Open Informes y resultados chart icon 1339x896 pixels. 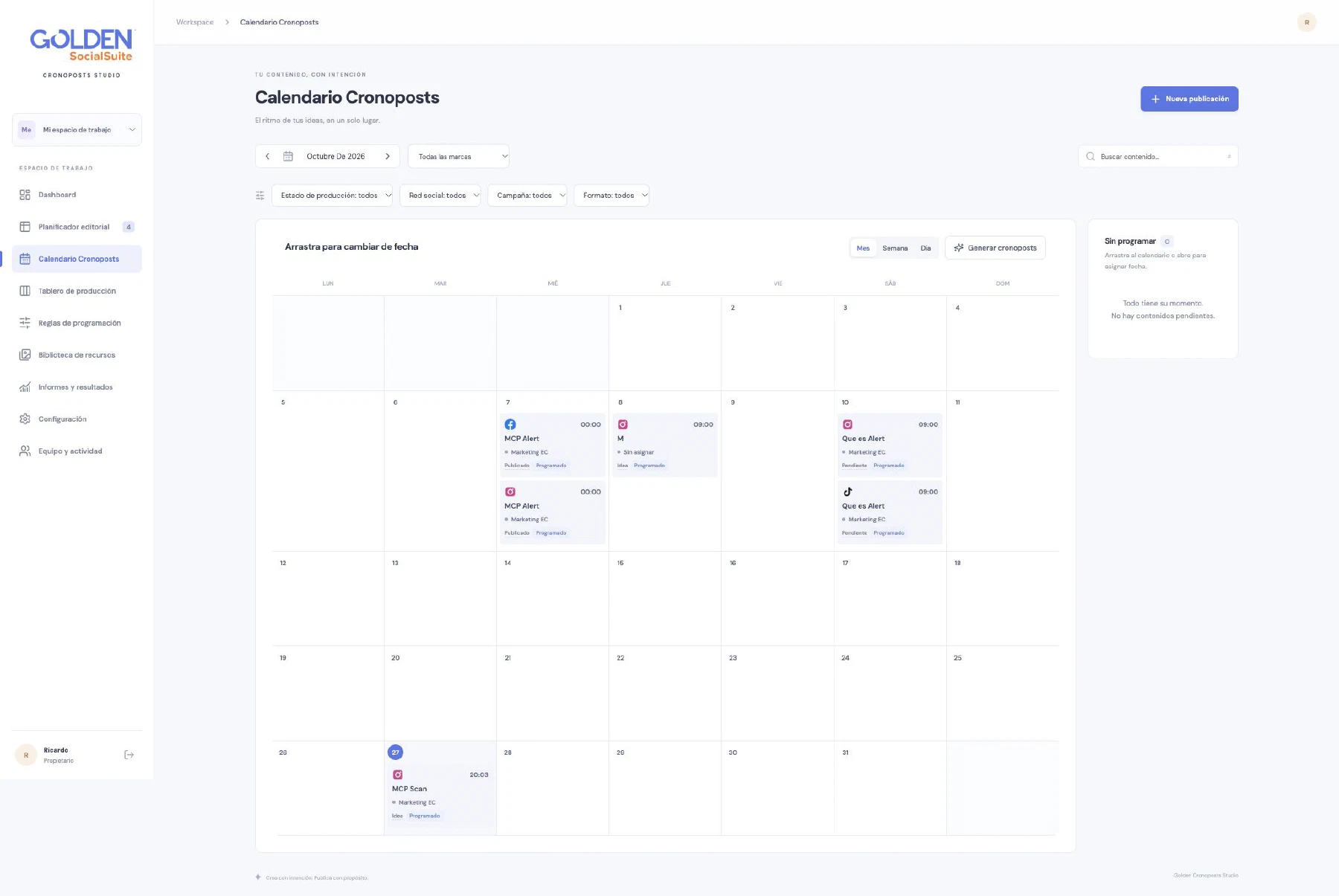(x=25, y=387)
